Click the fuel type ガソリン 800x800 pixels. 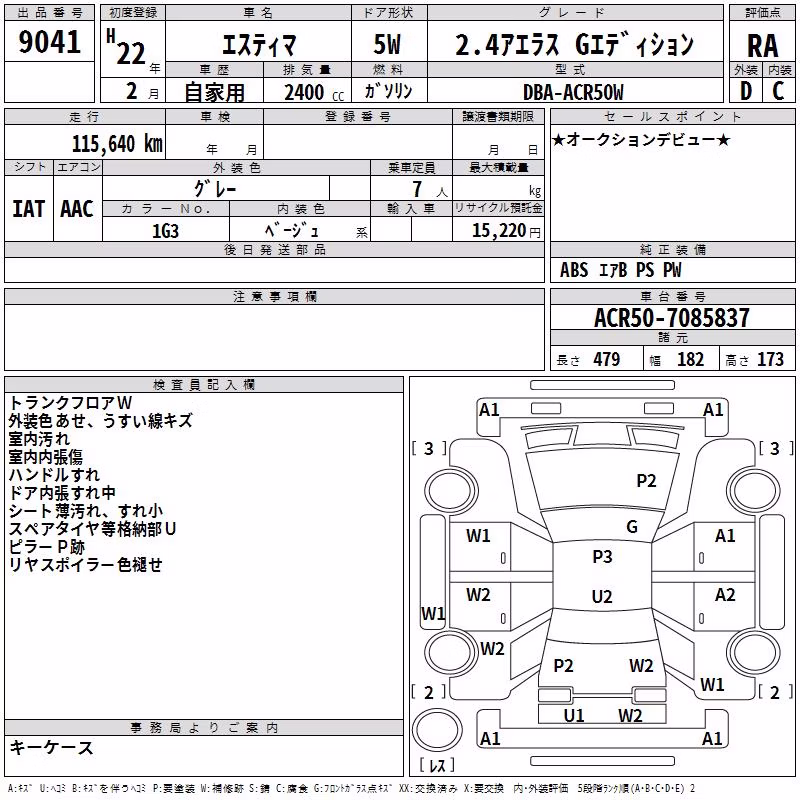pos(388,91)
